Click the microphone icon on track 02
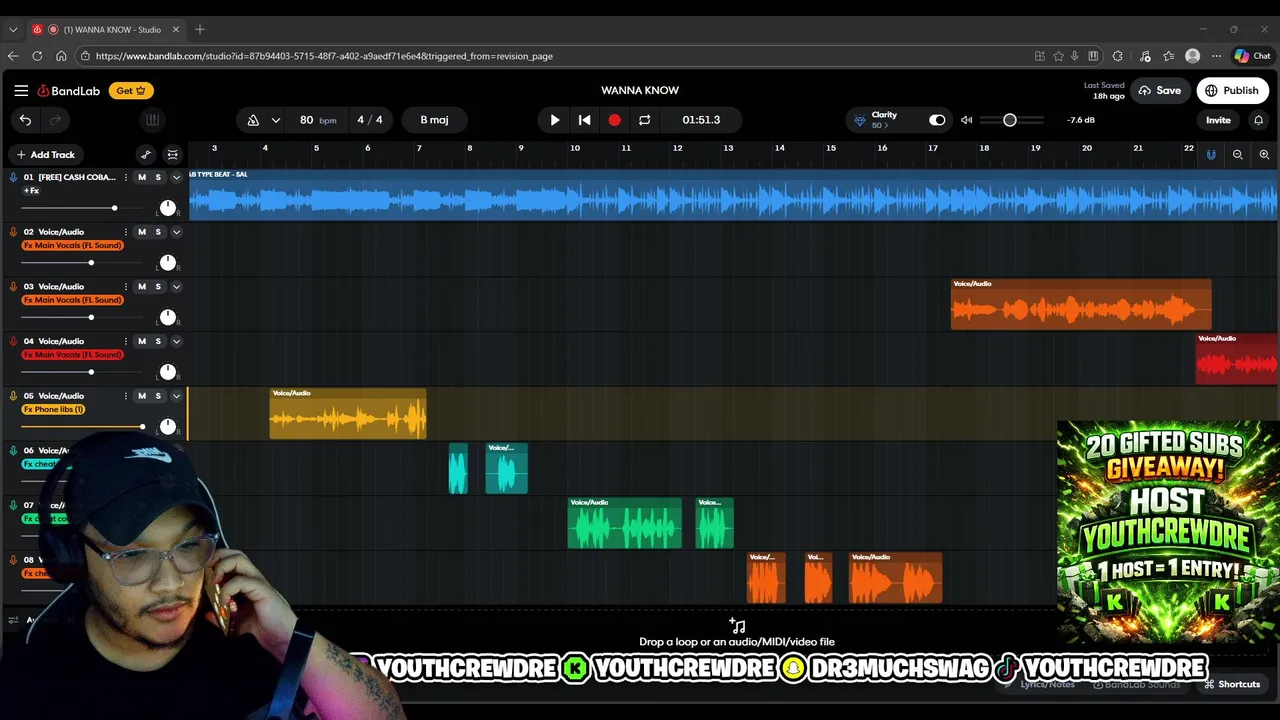Screen dimensions: 1280x720 click(x=13, y=232)
